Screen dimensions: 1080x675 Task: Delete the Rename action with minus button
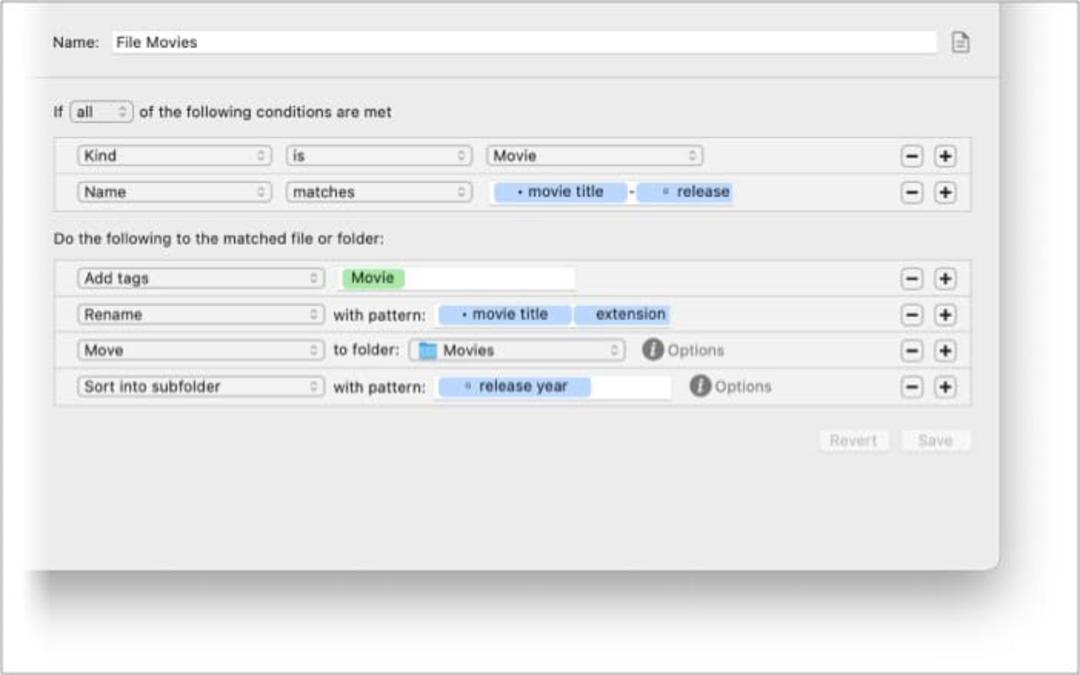(911, 315)
